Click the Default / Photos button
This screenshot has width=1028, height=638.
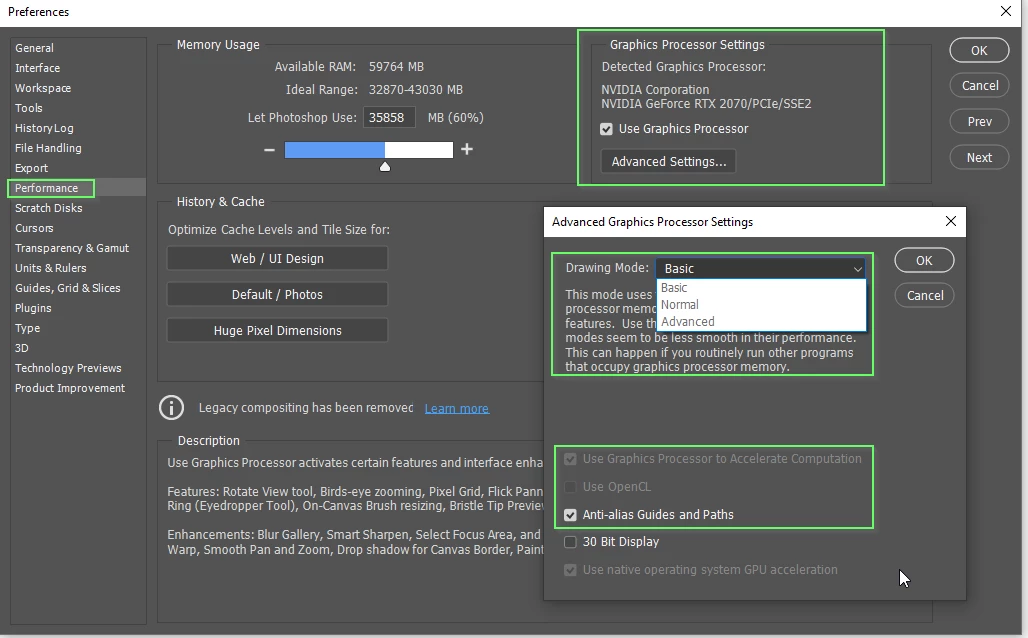(277, 295)
